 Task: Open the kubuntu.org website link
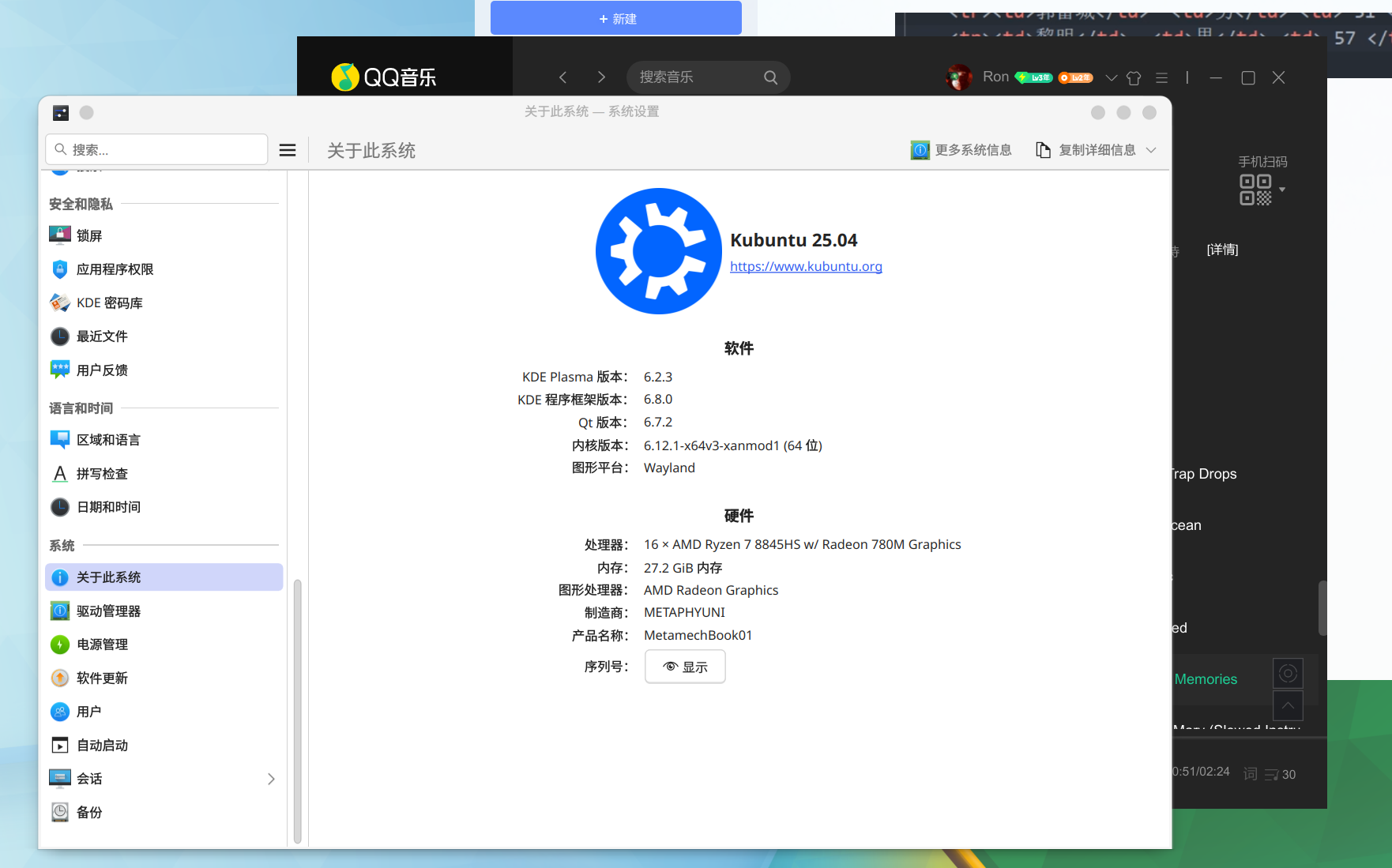click(806, 266)
